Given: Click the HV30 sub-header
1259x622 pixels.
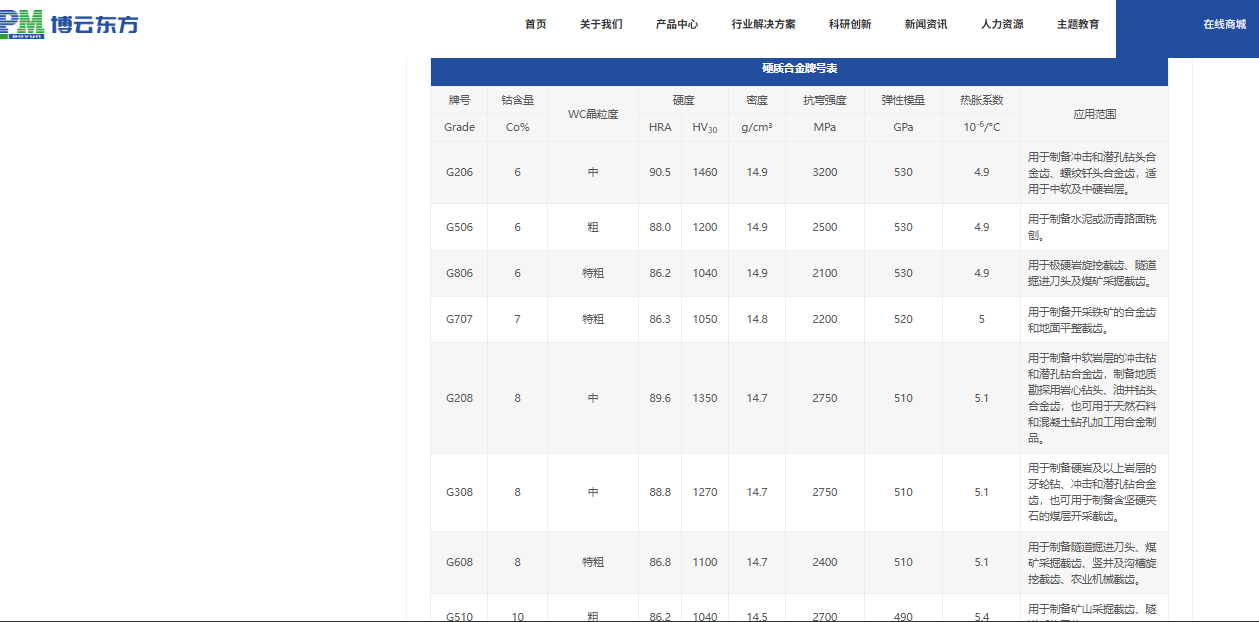Looking at the screenshot, I should pyautogui.click(x=705, y=127).
